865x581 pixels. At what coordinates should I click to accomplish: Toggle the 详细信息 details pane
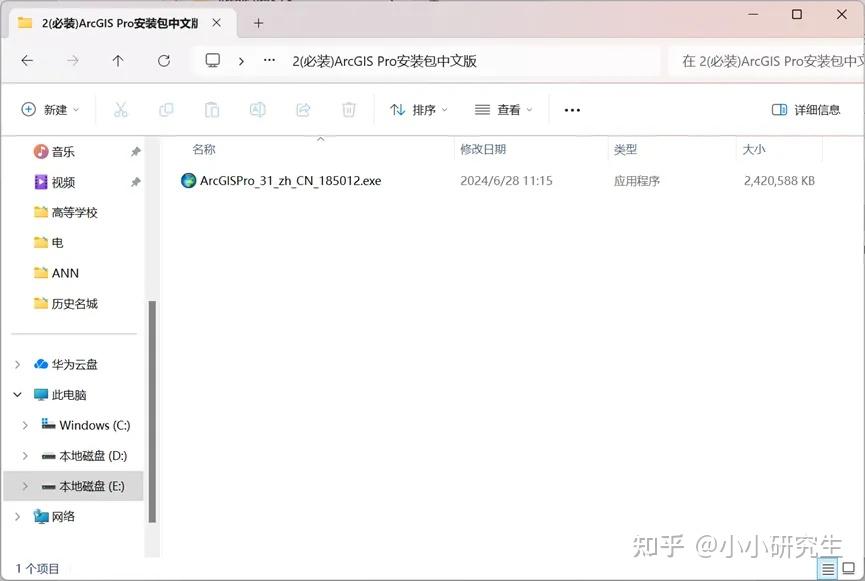click(805, 110)
